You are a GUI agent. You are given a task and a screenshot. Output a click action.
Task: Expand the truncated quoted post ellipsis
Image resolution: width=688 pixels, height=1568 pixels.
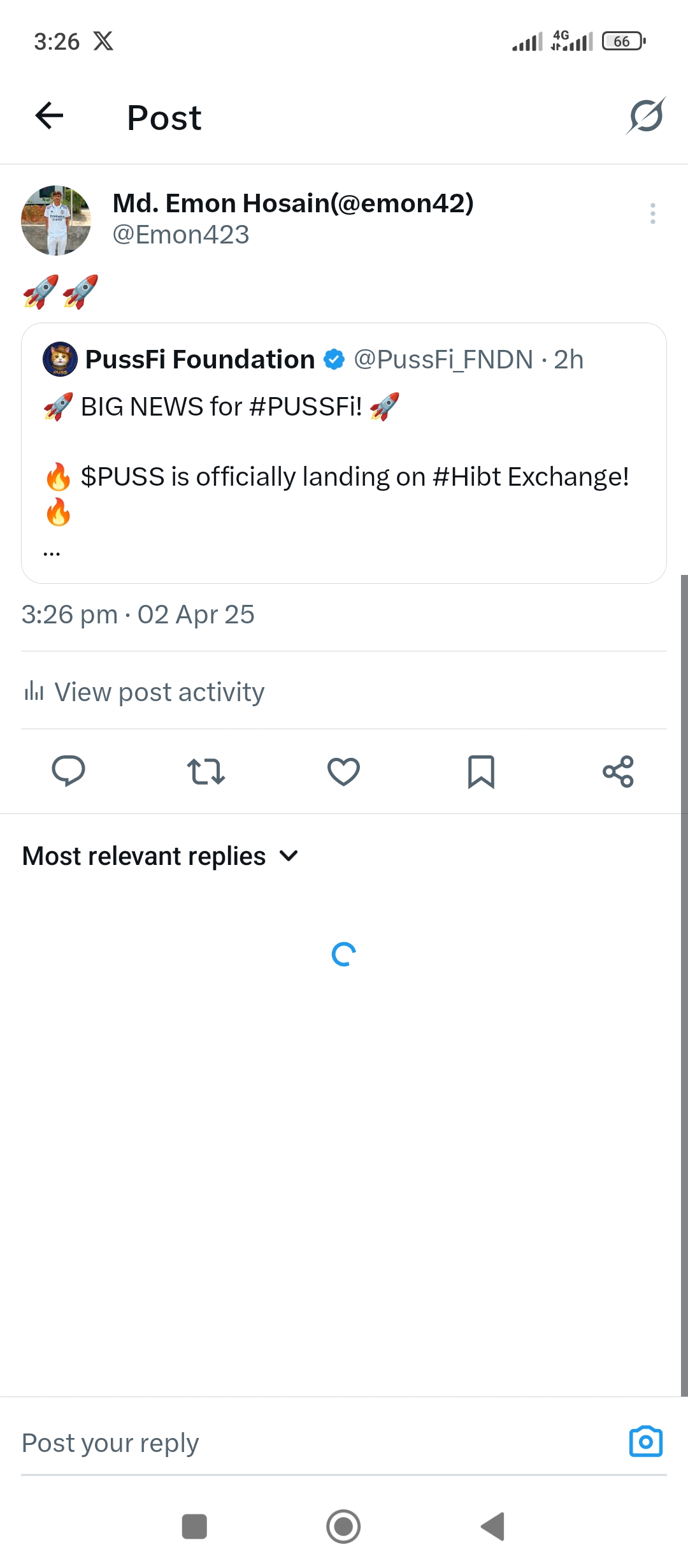coord(52,553)
